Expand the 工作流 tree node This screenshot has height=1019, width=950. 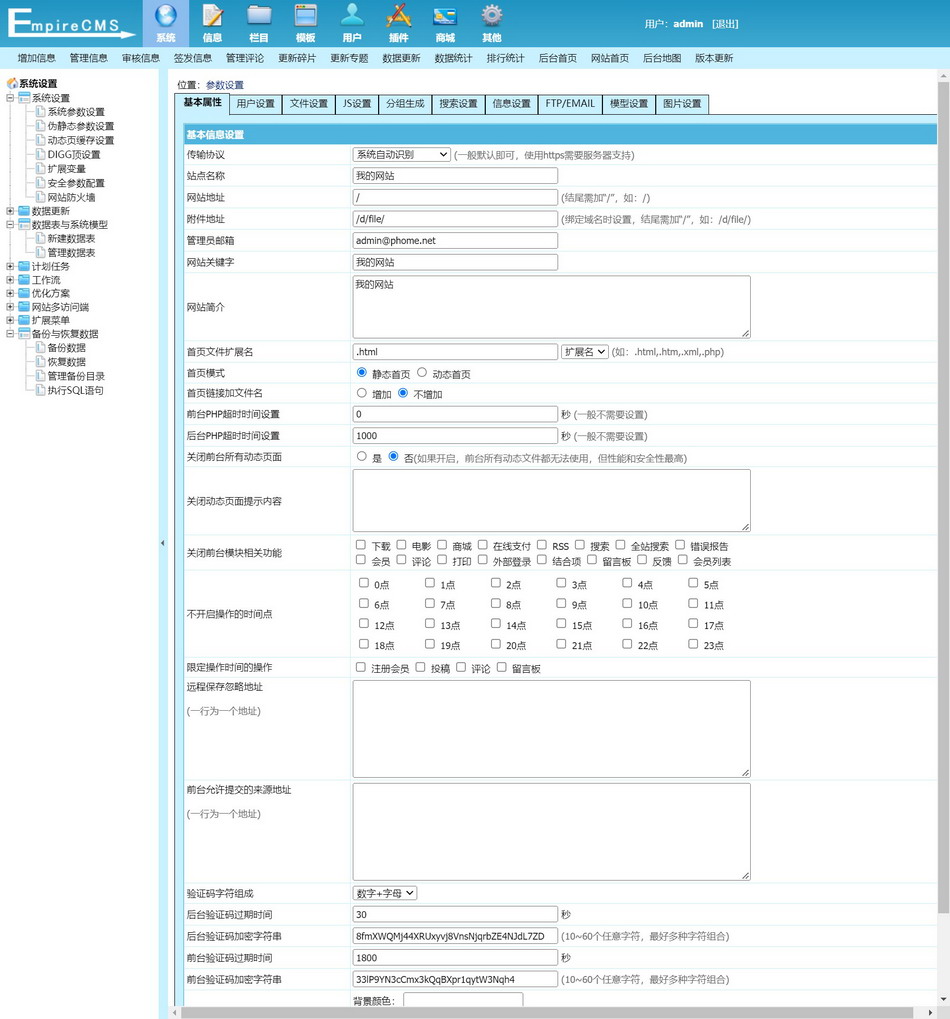coord(10,280)
